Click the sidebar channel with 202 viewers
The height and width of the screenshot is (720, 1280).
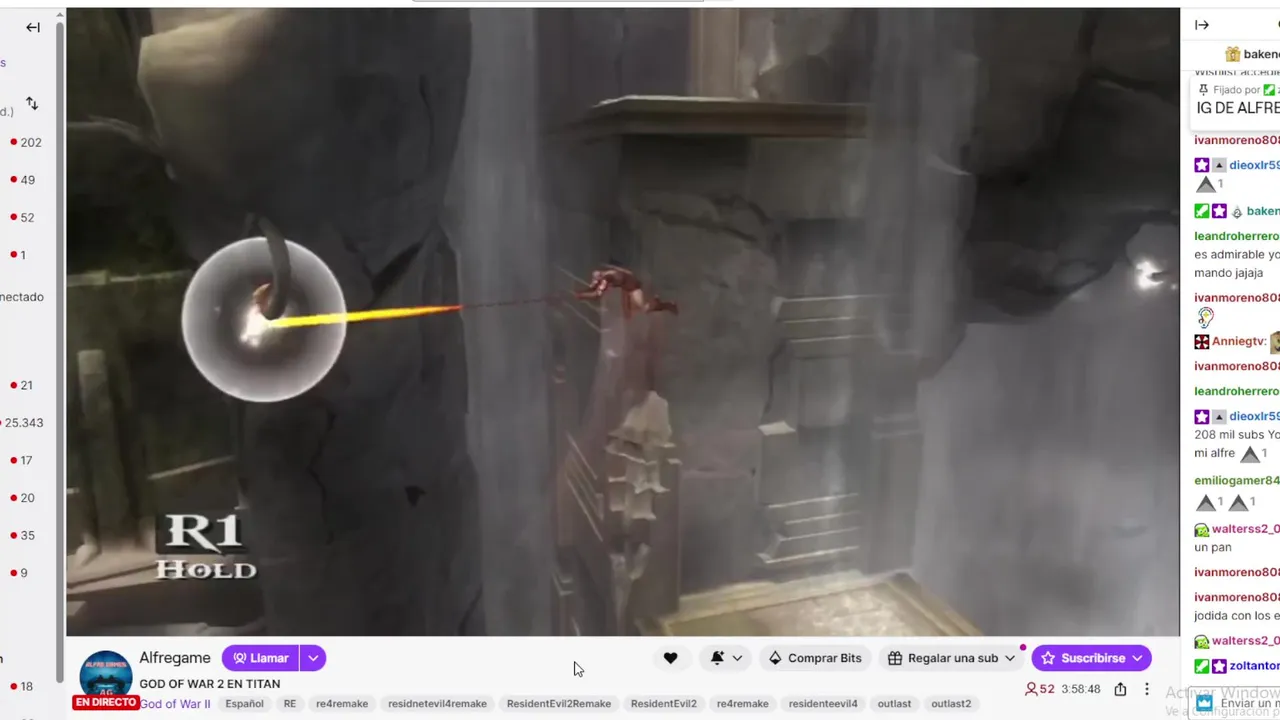coord(27,142)
